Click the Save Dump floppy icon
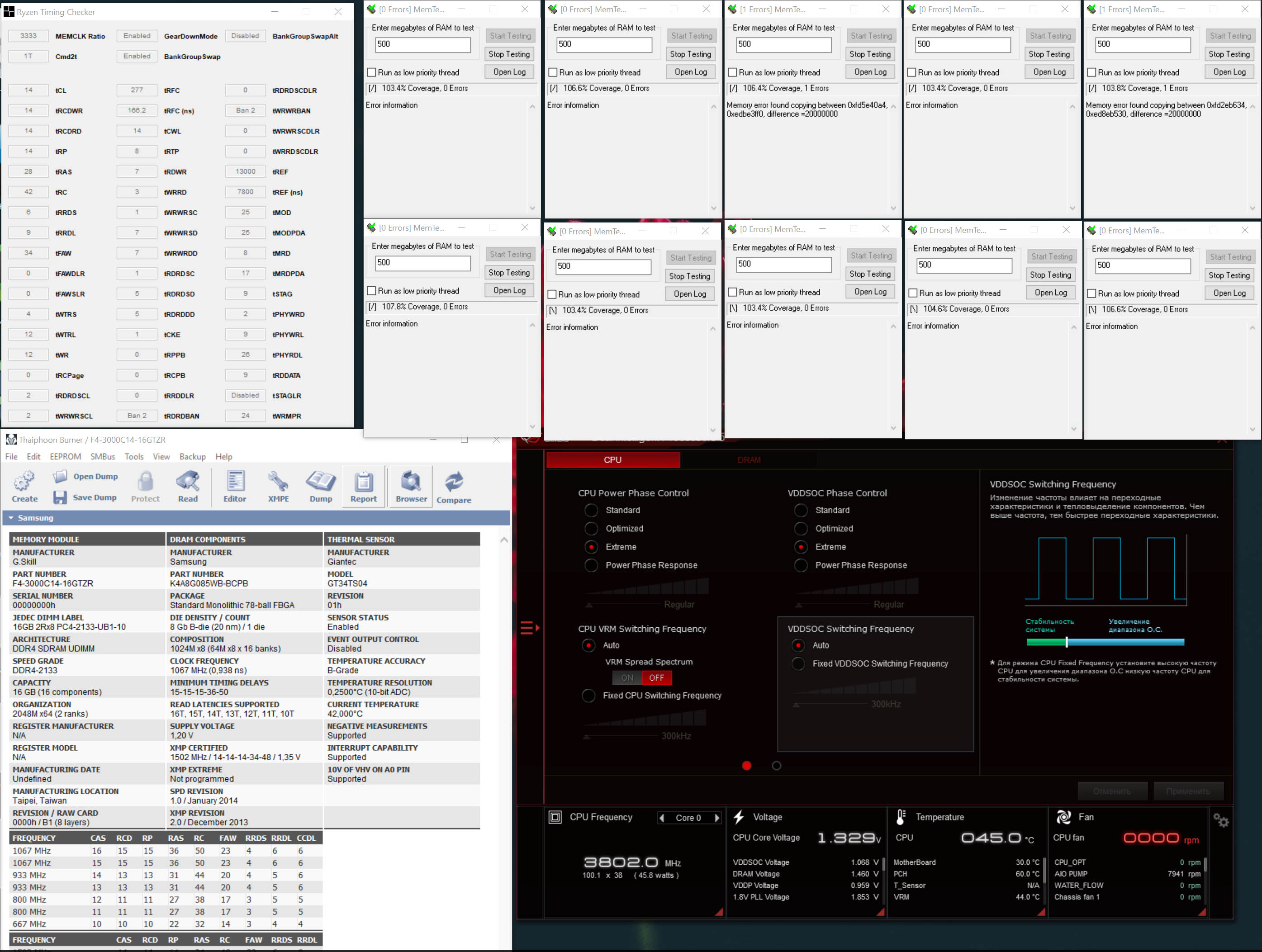This screenshot has width=1262, height=952. click(60, 497)
